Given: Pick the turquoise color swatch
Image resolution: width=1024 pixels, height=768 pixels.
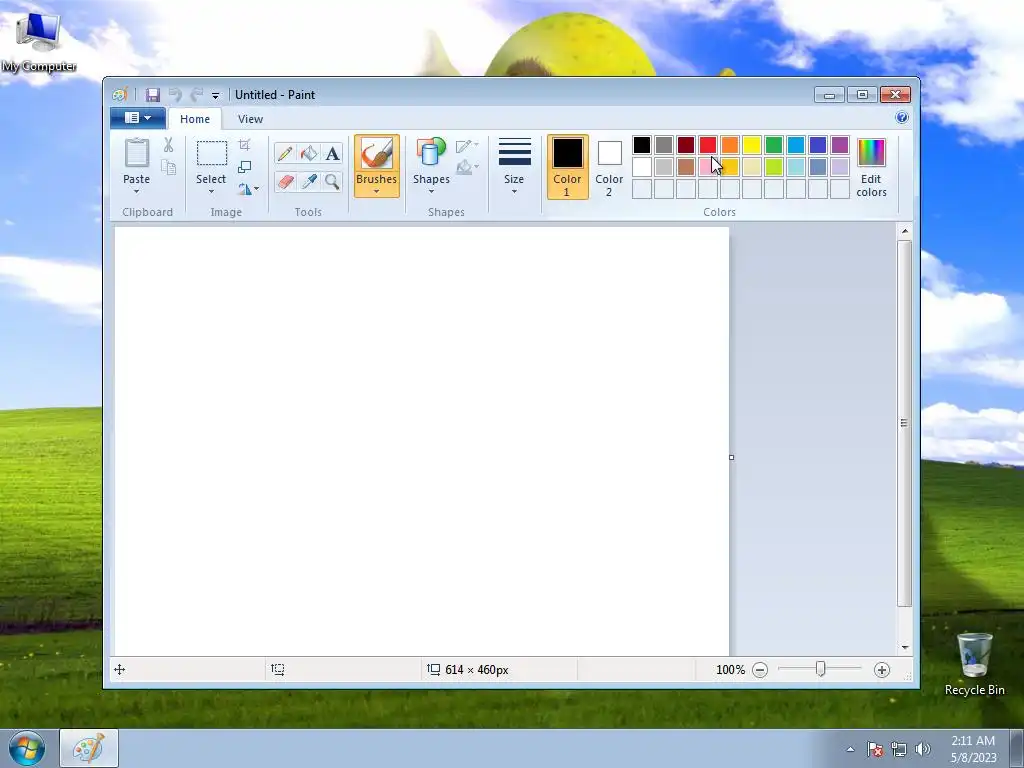Looking at the screenshot, I should [x=795, y=145].
